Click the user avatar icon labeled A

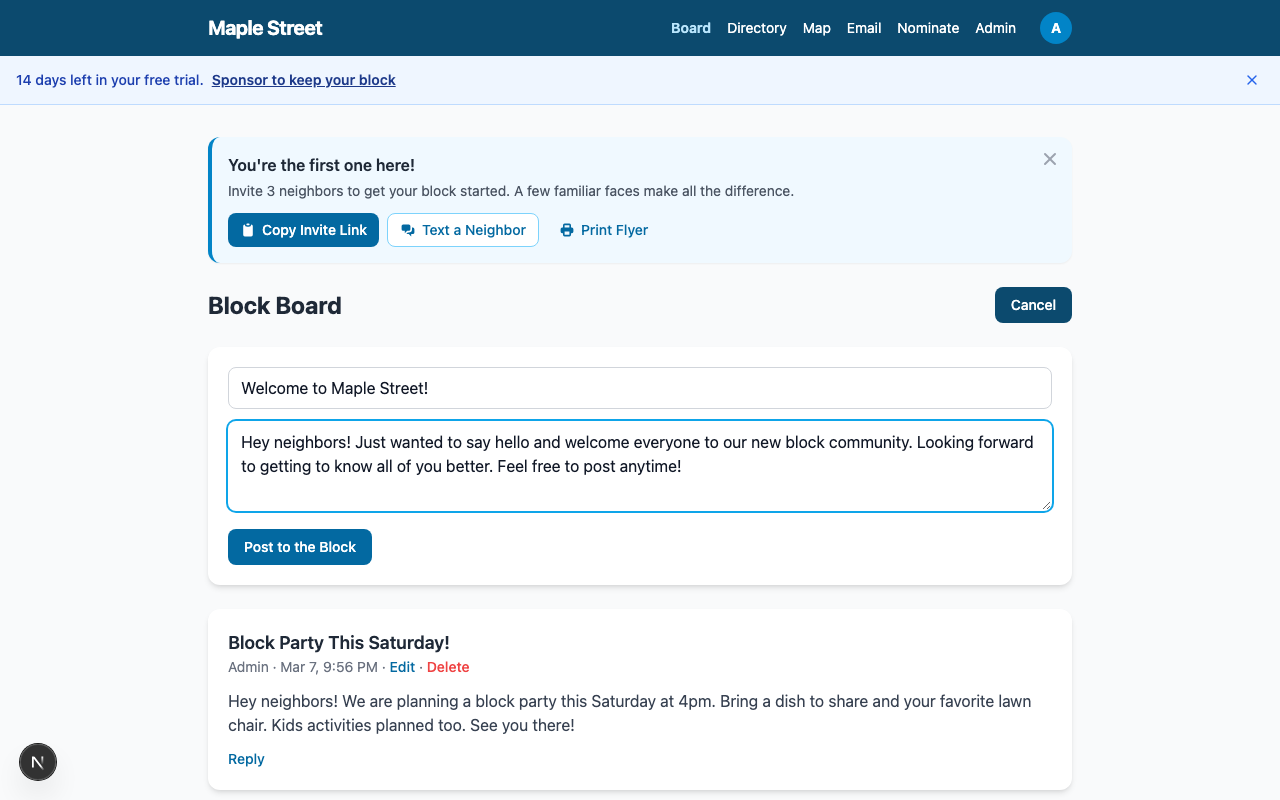pos(1055,28)
